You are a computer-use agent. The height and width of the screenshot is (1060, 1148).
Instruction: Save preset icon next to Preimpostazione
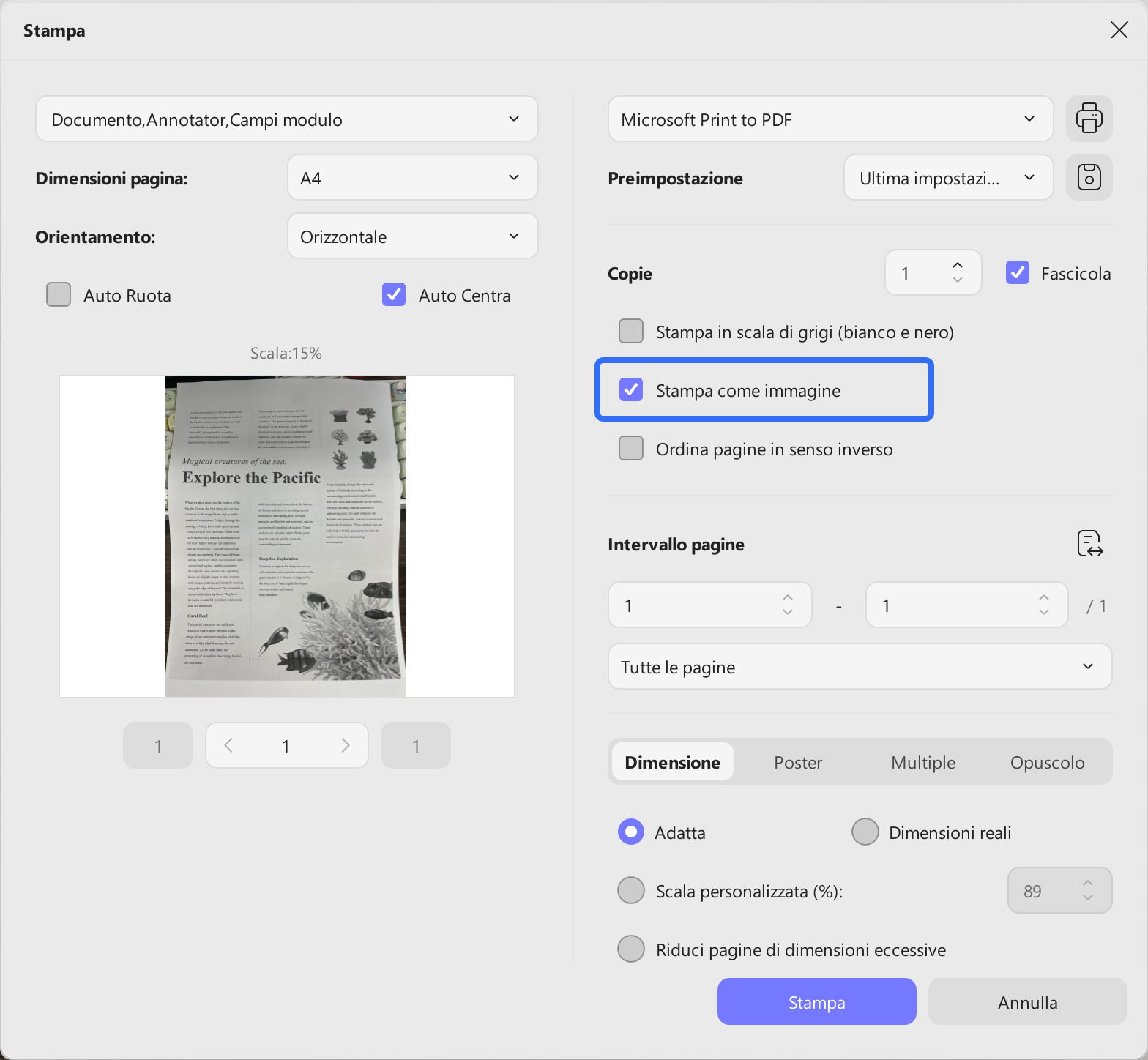coord(1089,177)
